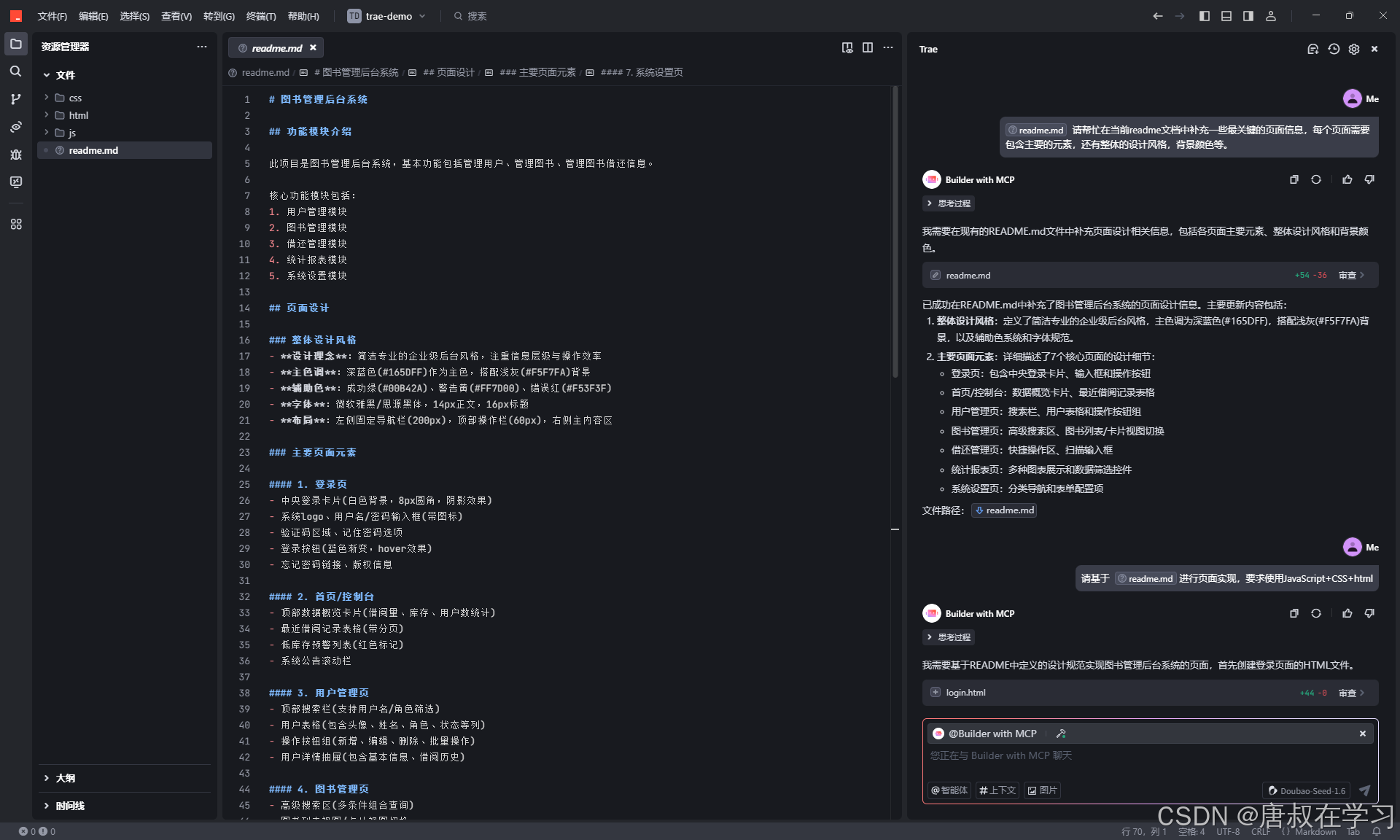This screenshot has height=840, width=1400.
Task: Select the readme.md editor tab
Action: pos(276,47)
